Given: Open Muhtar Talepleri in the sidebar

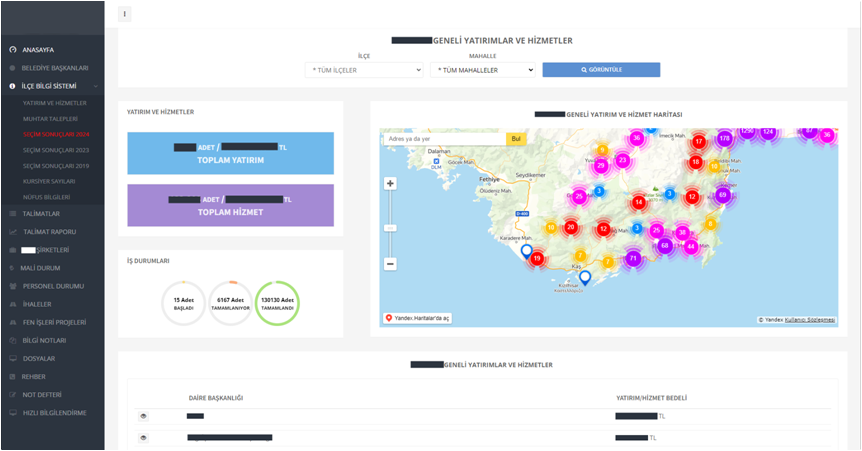Looking at the screenshot, I should click(50, 118).
